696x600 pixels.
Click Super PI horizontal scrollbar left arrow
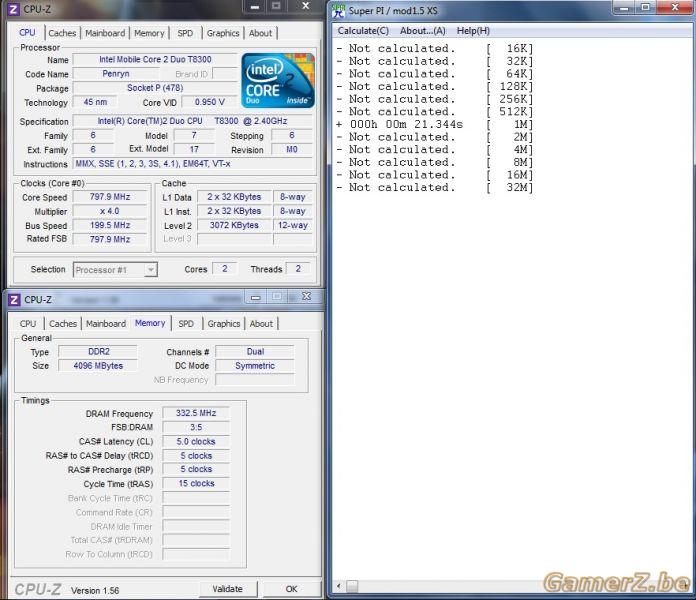click(339, 586)
